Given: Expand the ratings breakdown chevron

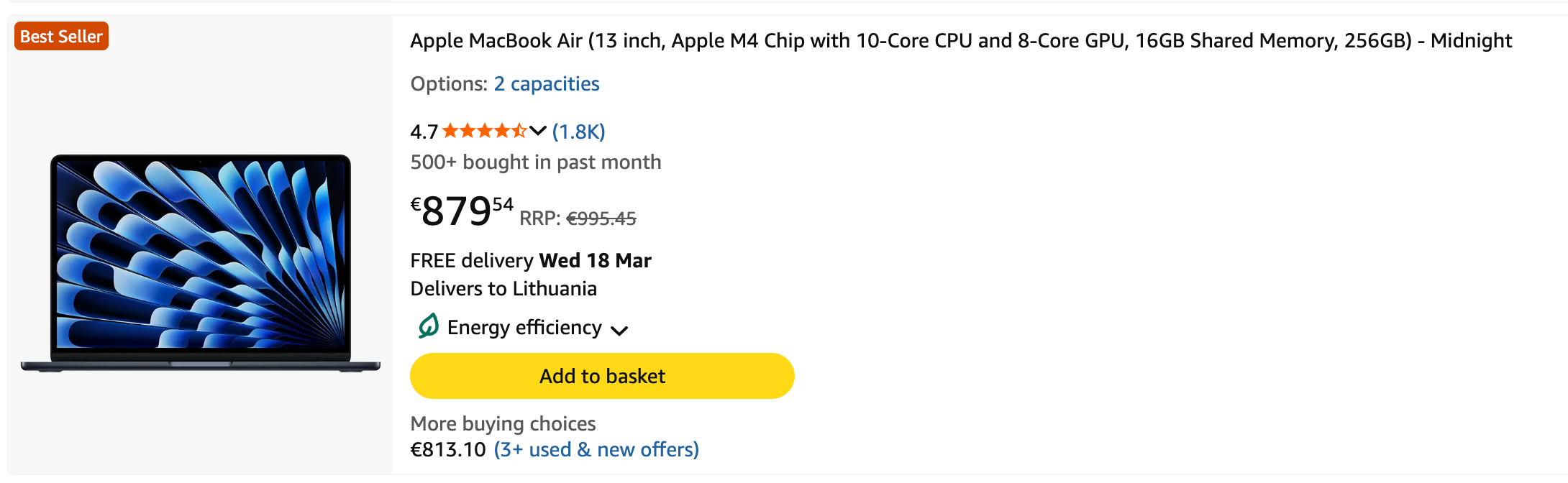Looking at the screenshot, I should point(538,131).
